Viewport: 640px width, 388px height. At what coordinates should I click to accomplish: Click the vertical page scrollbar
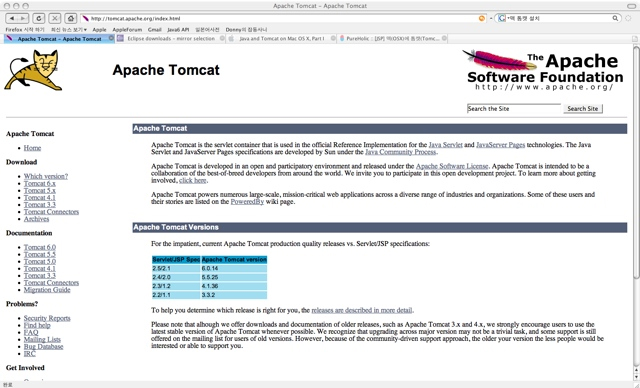[636, 163]
